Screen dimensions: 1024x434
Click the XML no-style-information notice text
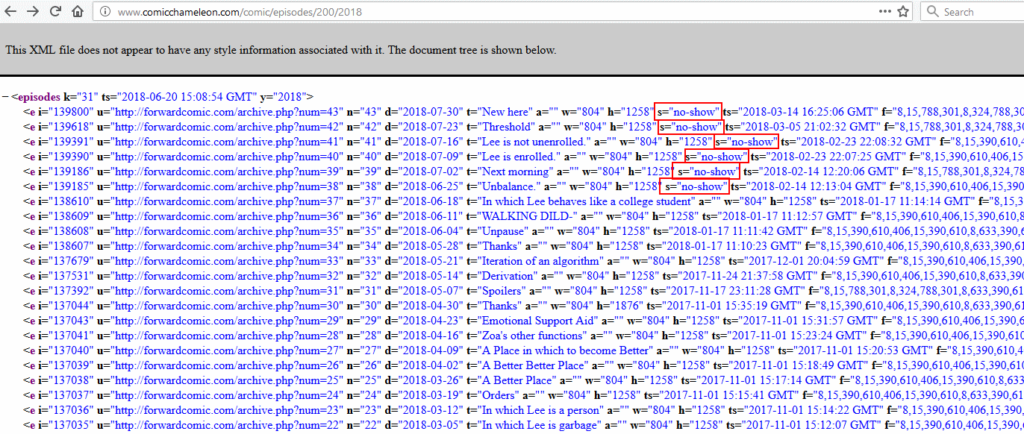click(281, 50)
